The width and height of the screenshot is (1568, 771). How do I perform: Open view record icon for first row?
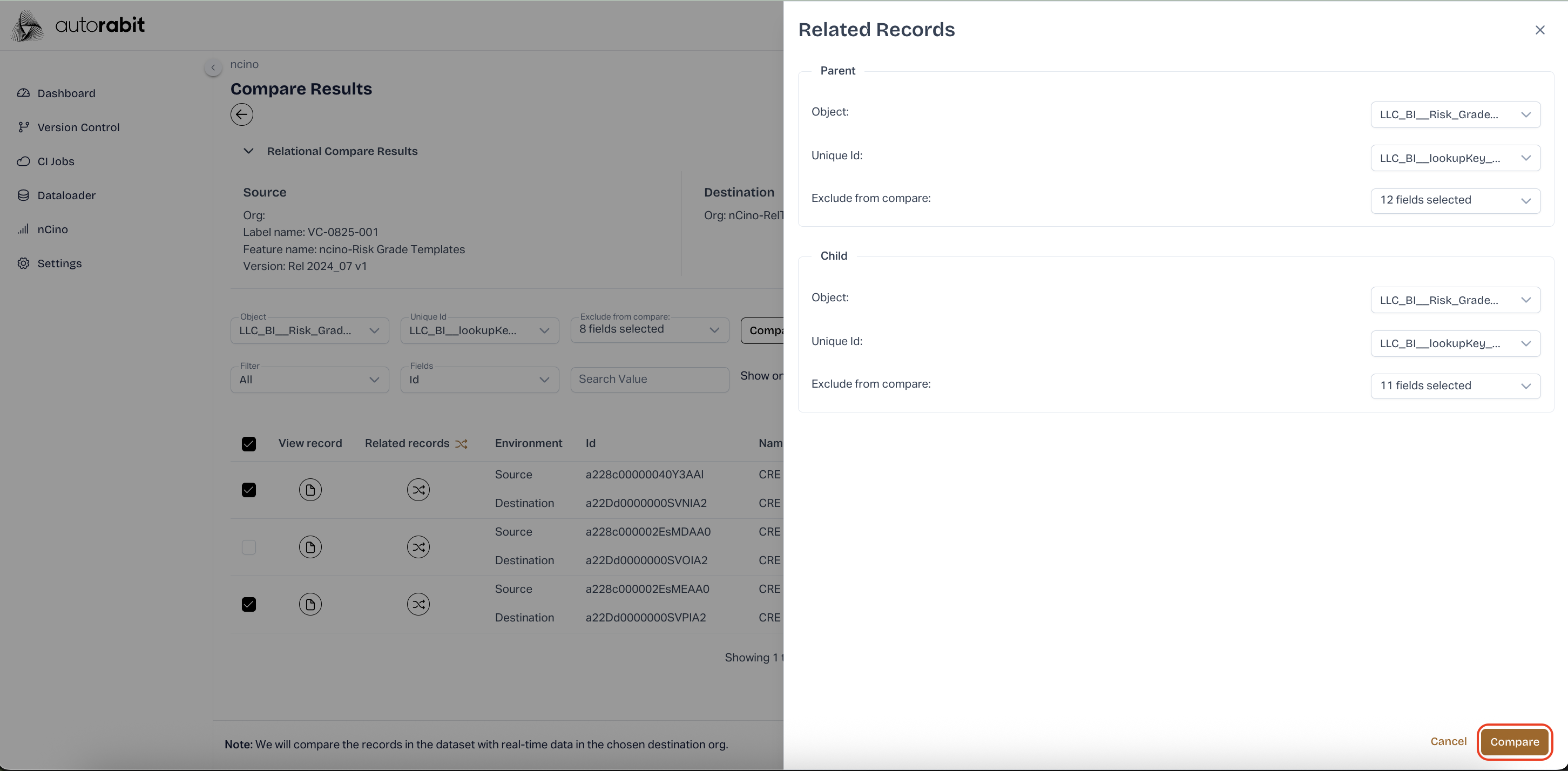(x=310, y=489)
